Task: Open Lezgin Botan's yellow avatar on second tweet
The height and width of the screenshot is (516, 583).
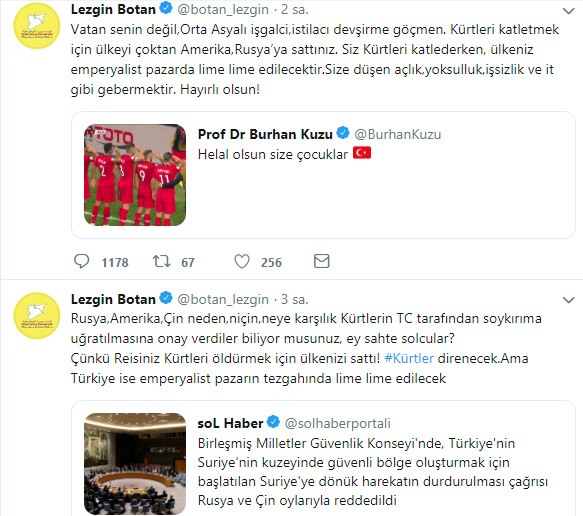Action: point(36,316)
